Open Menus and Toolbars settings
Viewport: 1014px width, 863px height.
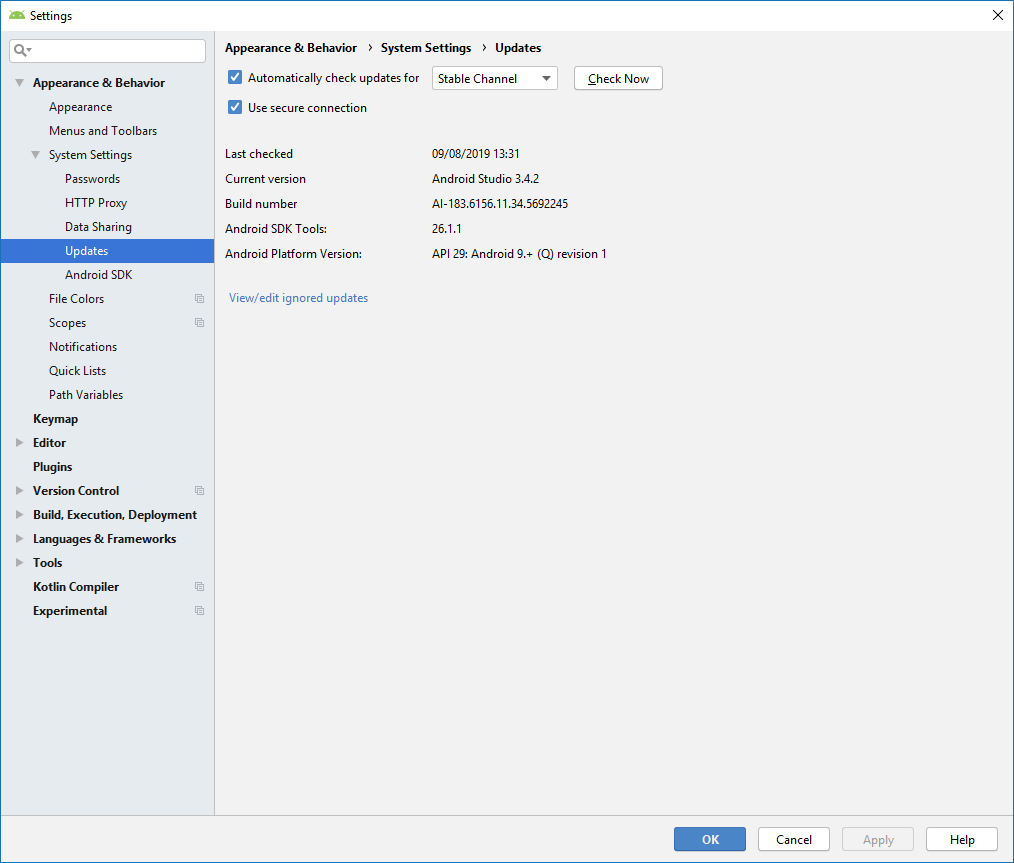(x=103, y=131)
